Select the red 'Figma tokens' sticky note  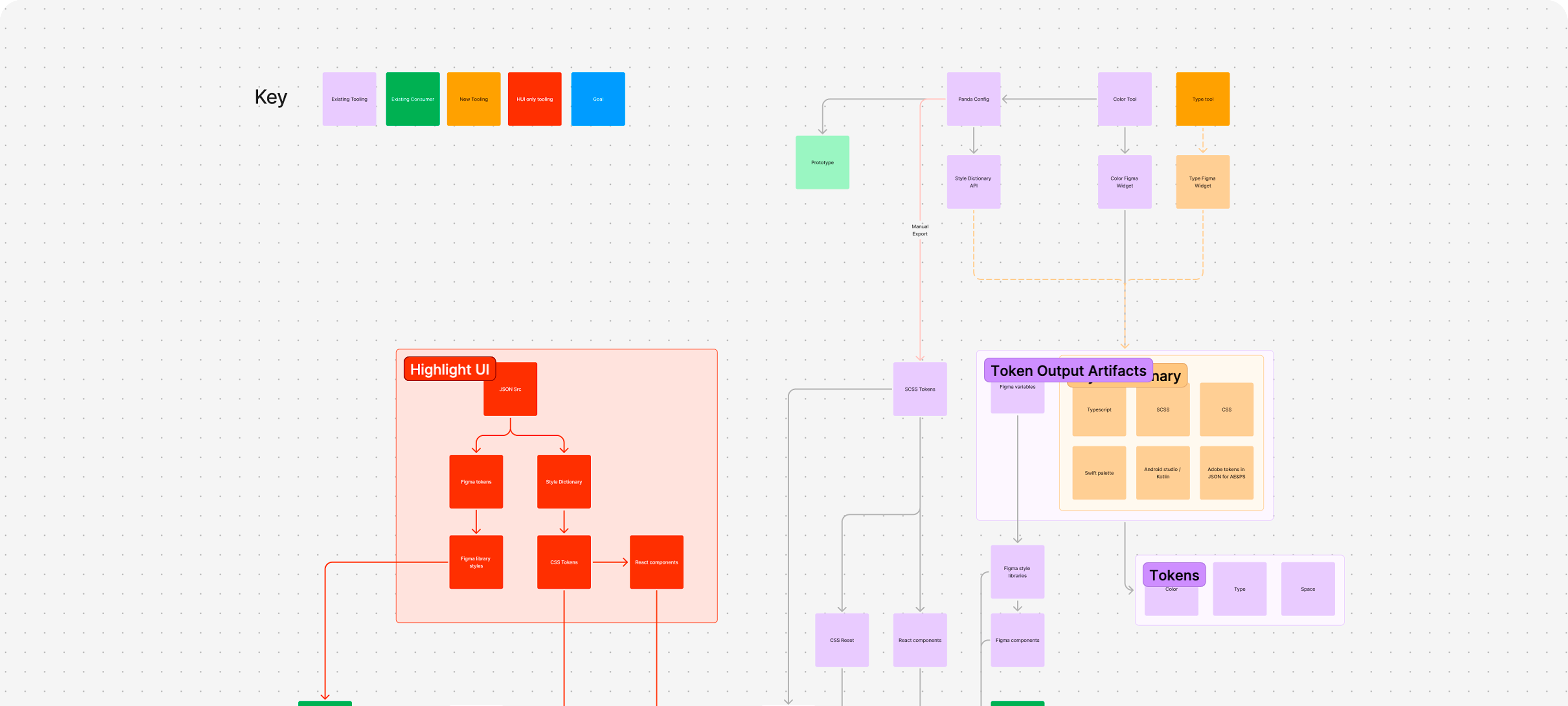pyautogui.click(x=476, y=481)
